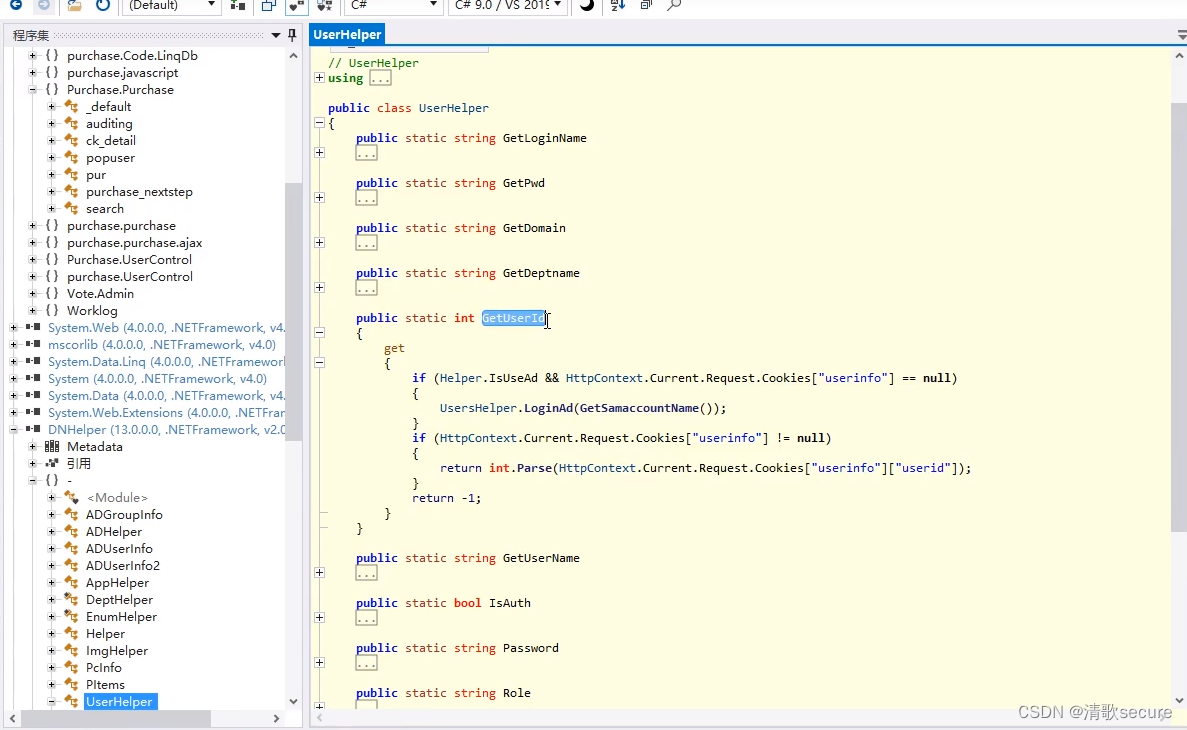This screenshot has height=730, width=1187.
Task: Click the Metadata node icon
Action: point(52,447)
